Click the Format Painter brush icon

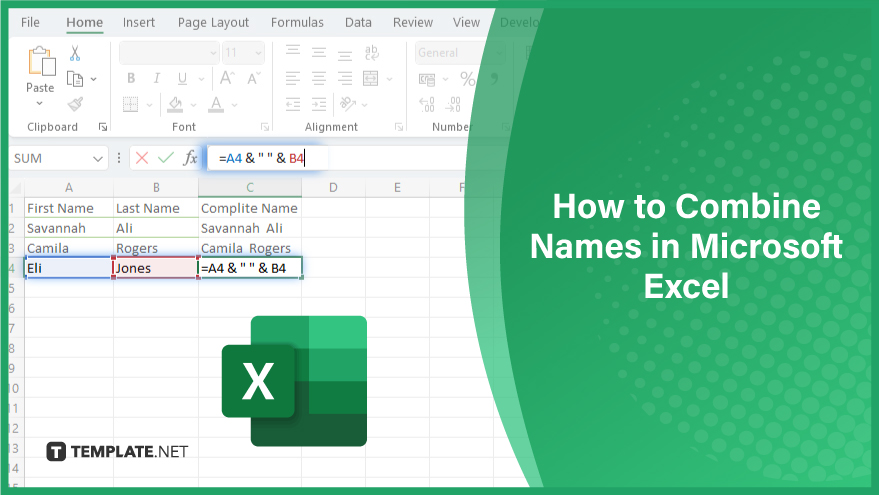[x=75, y=104]
